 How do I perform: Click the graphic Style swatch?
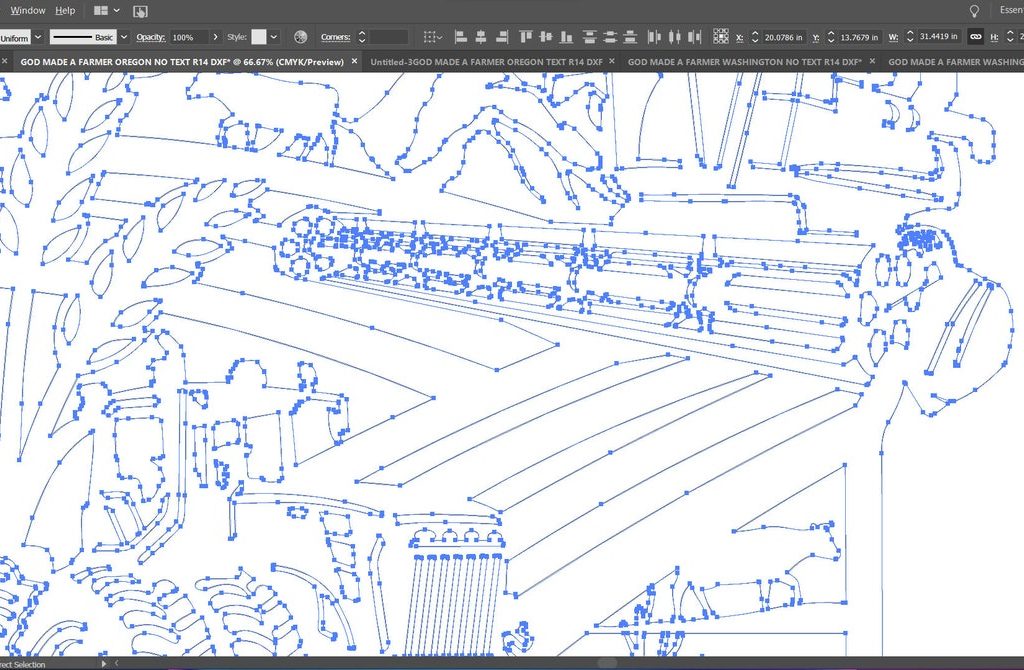(260, 37)
